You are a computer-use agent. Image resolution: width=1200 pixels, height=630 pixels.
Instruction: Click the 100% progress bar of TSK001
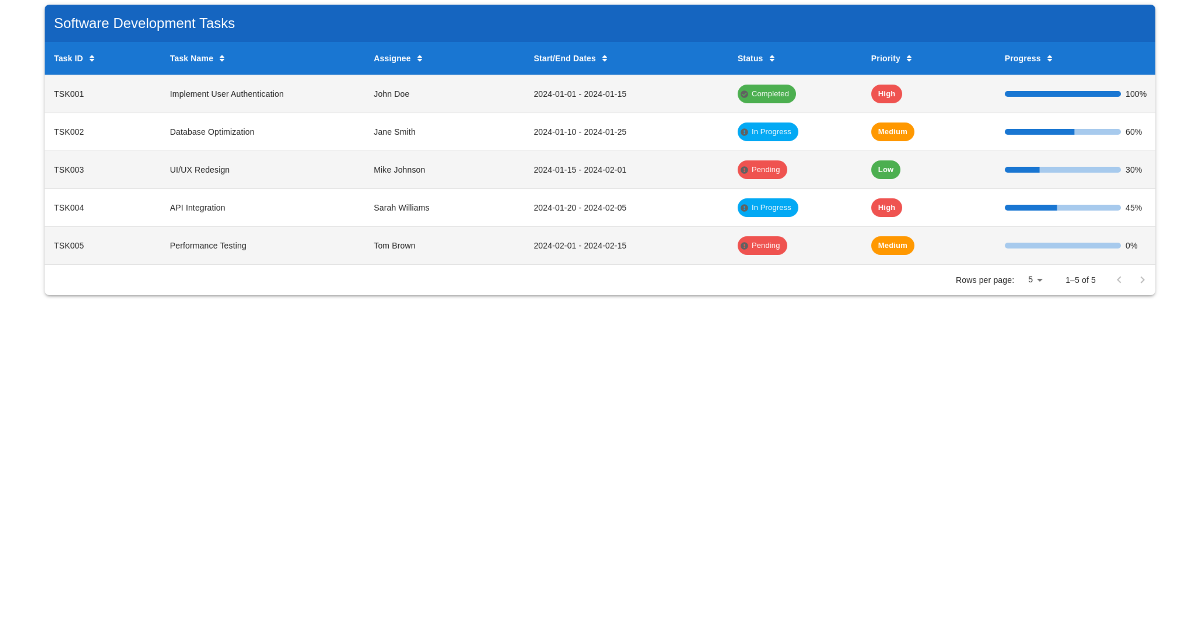[x=1062, y=93]
